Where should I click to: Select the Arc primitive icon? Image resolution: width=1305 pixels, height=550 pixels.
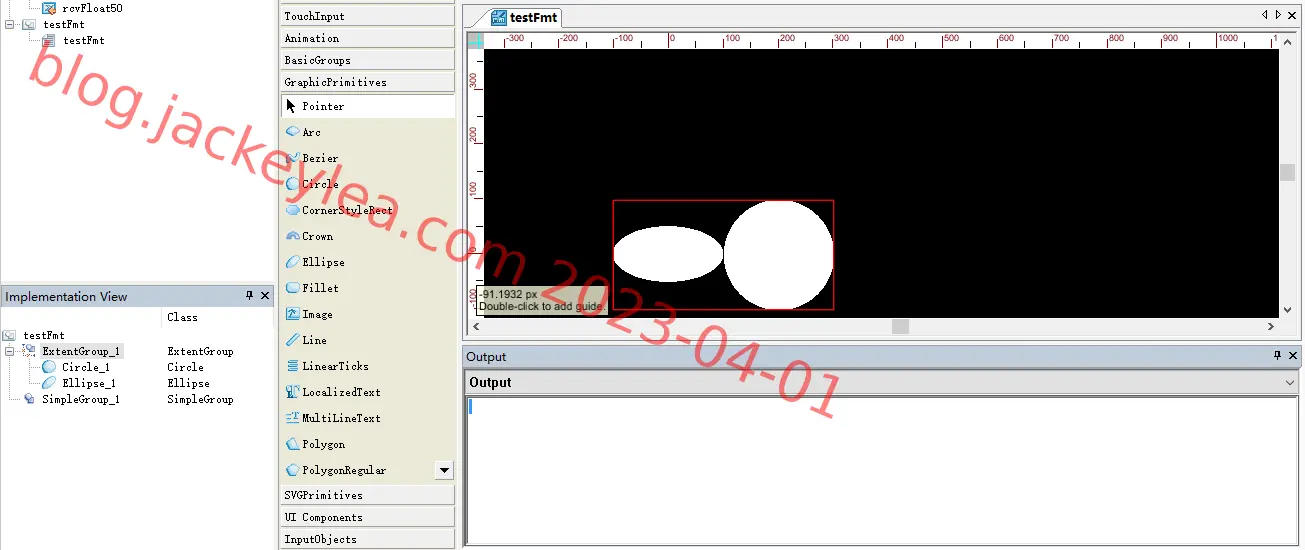pyautogui.click(x=293, y=132)
